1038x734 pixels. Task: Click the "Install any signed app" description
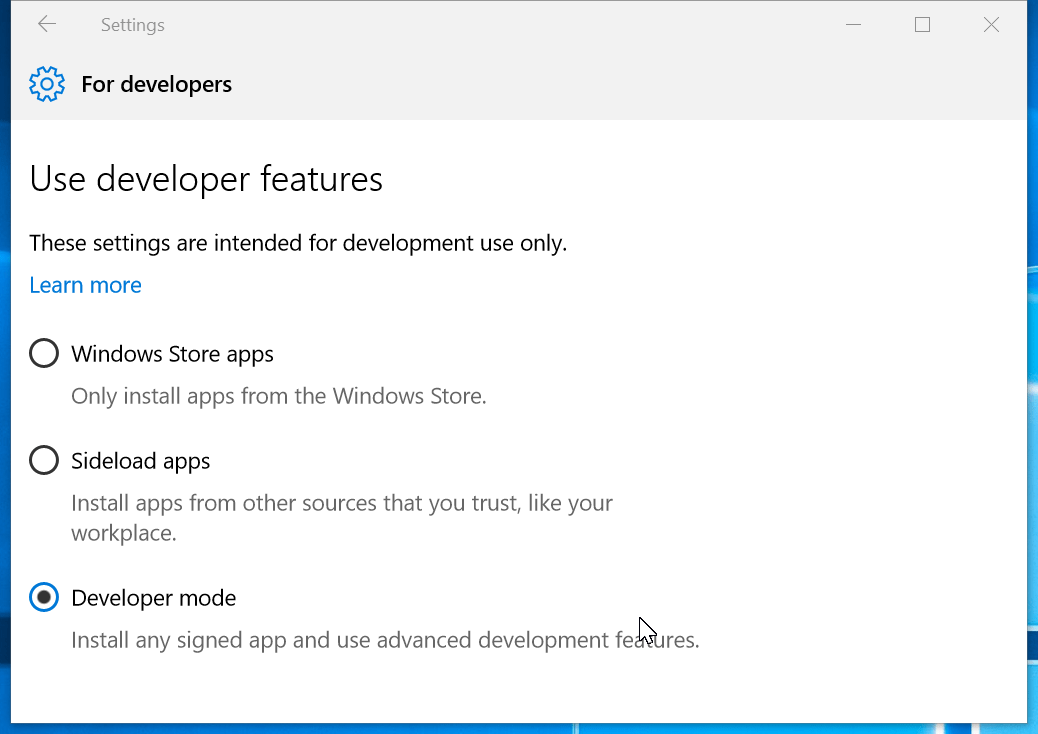tap(385, 639)
